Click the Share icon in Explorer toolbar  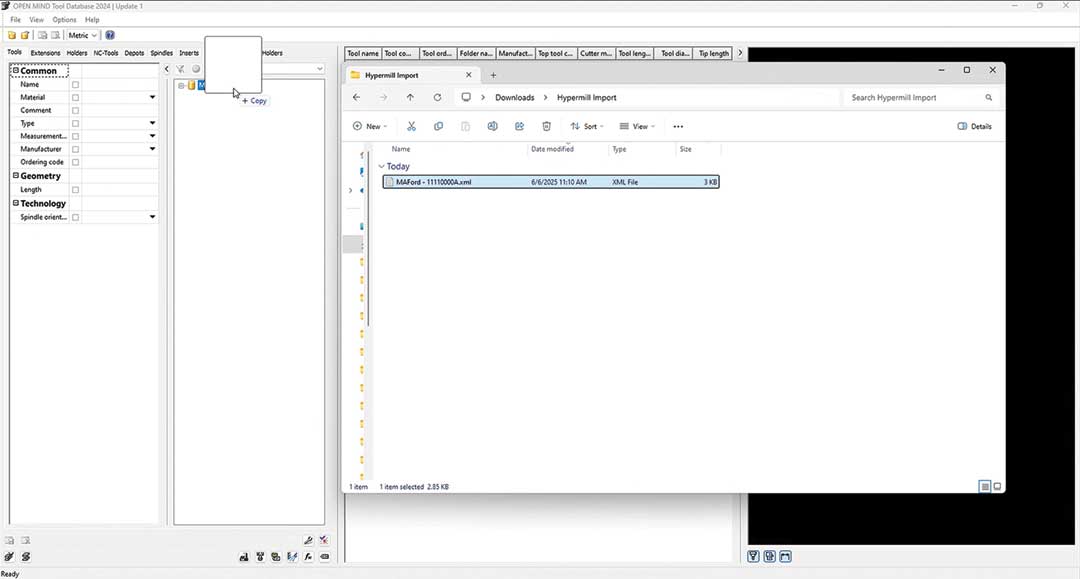coord(519,126)
